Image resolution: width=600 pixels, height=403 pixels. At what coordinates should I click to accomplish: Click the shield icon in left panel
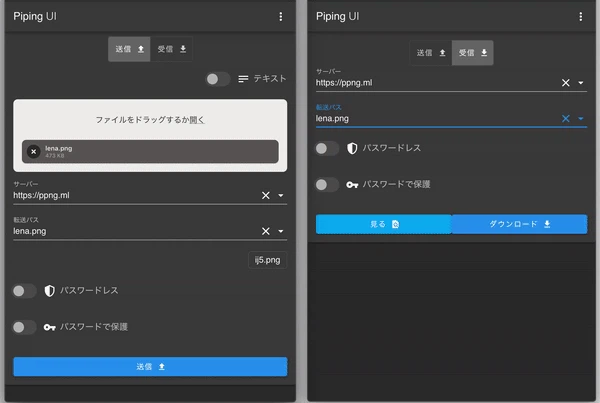click(49, 291)
